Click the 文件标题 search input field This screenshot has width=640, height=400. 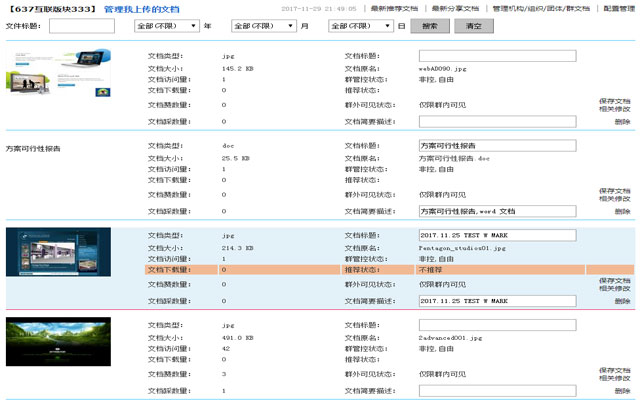coord(82,26)
